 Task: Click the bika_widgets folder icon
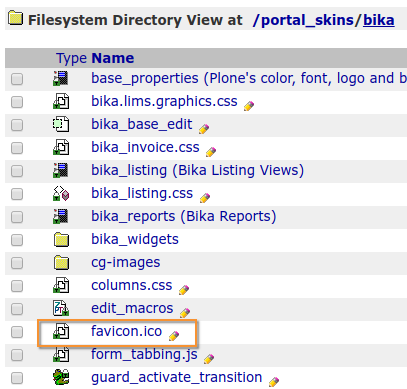[x=61, y=240]
